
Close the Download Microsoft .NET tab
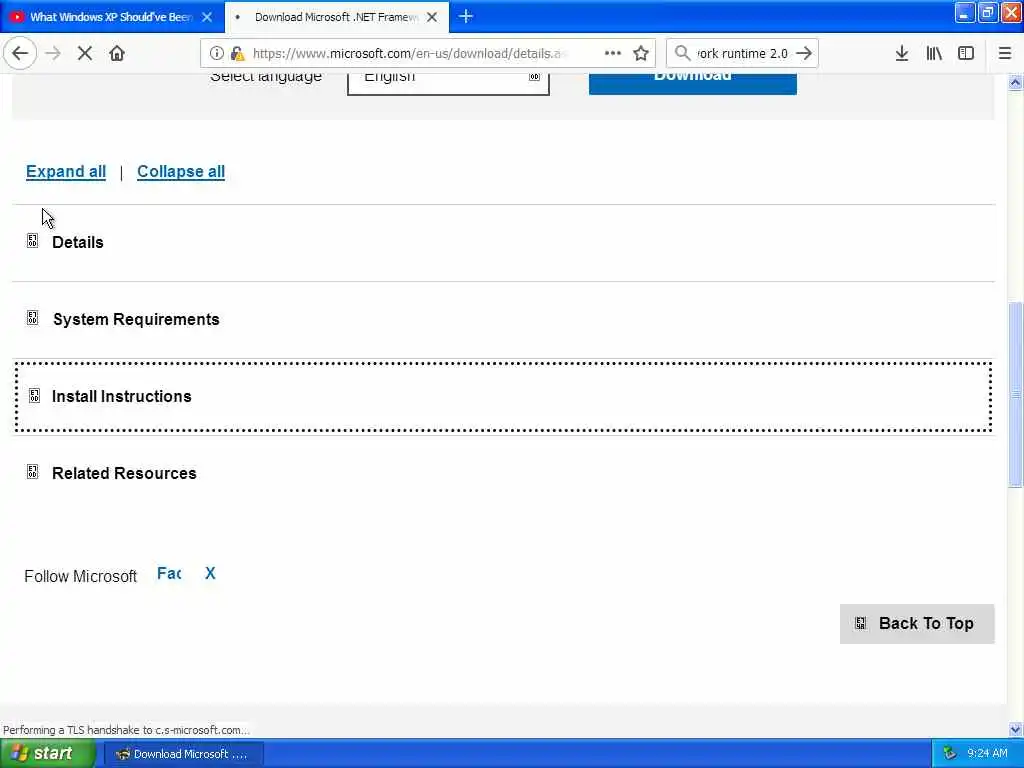432,17
